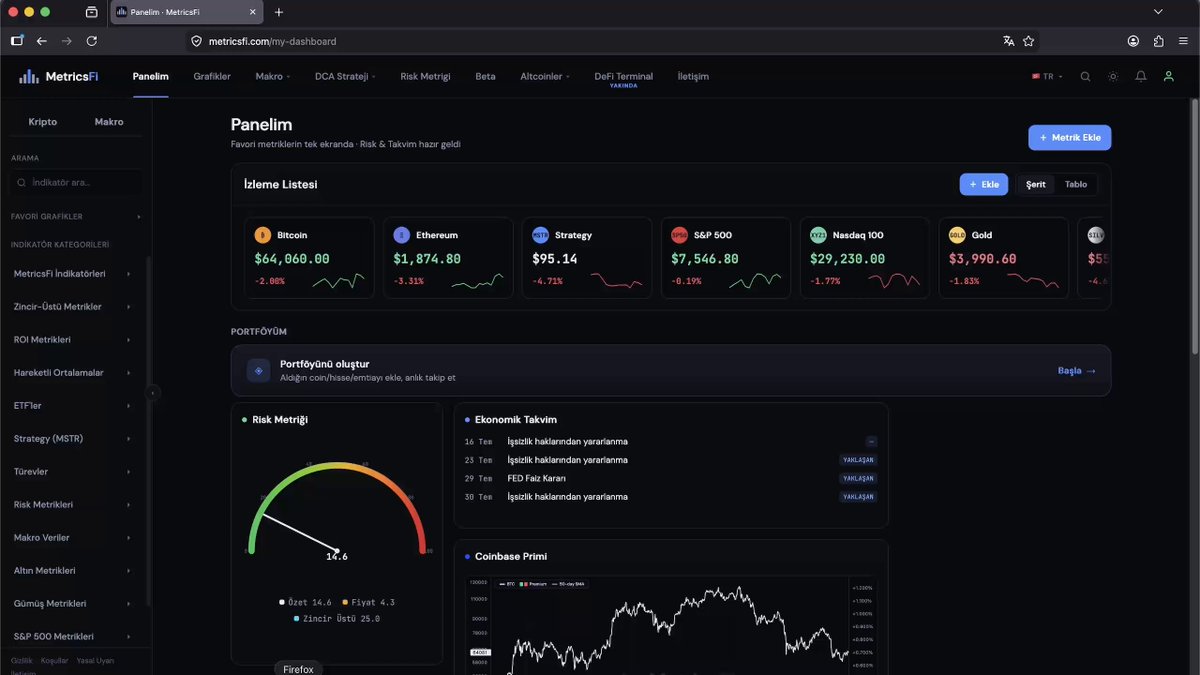Open notifications via the bell icon
1200x675 pixels.
(1141, 76)
